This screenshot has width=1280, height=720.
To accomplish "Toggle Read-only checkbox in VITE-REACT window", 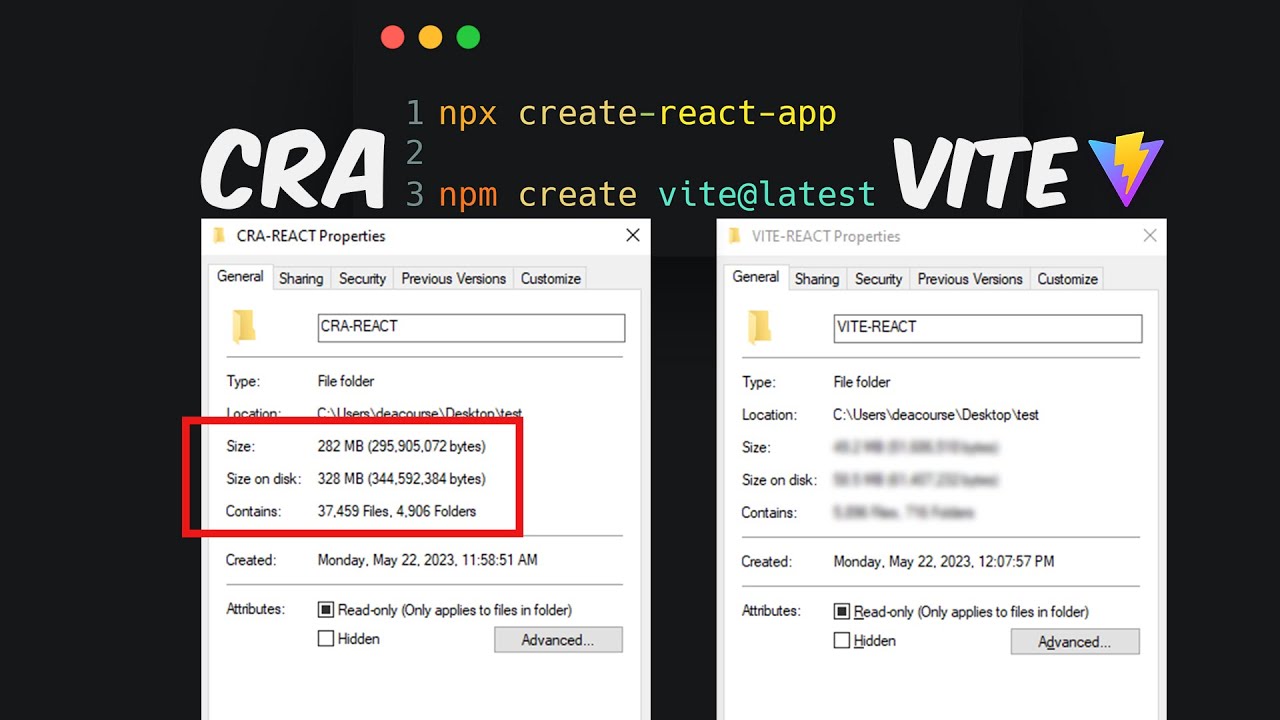I will coord(842,612).
